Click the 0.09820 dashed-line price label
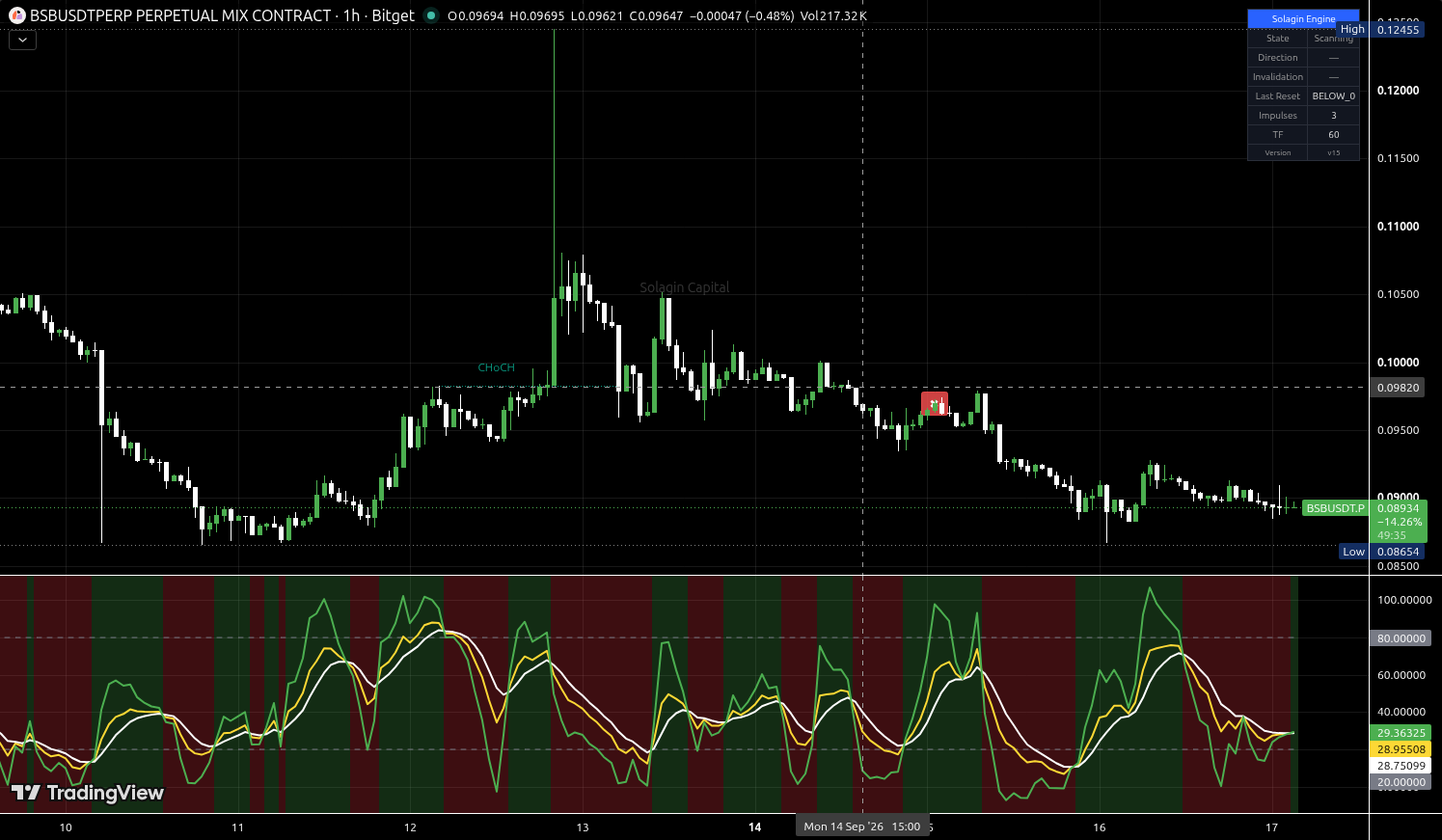Screen dimensions: 1442x840 click(1398, 388)
